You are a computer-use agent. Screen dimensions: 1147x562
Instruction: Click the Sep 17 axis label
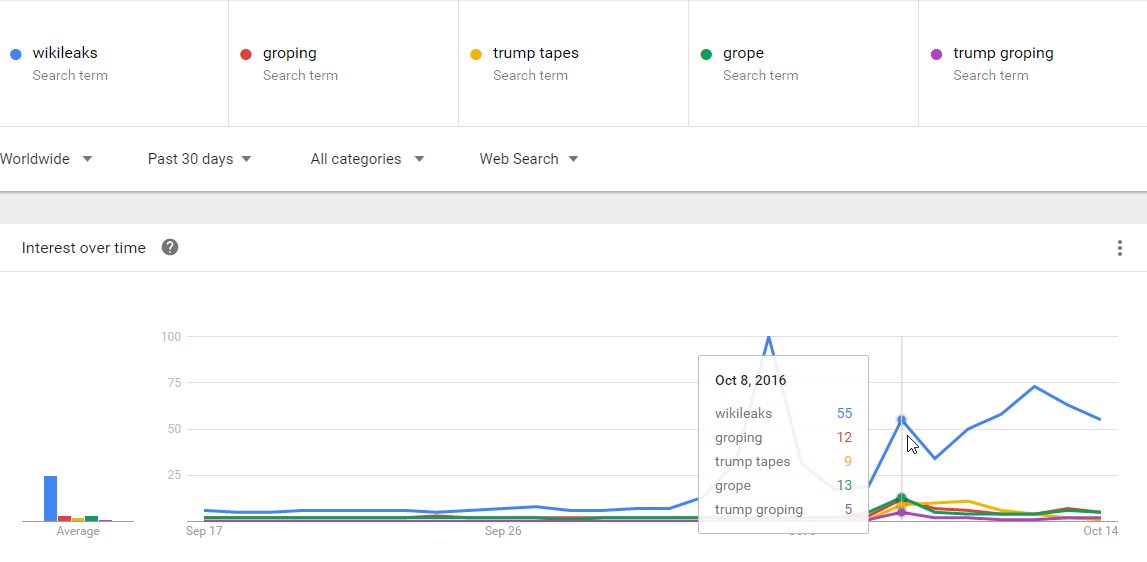(x=204, y=531)
